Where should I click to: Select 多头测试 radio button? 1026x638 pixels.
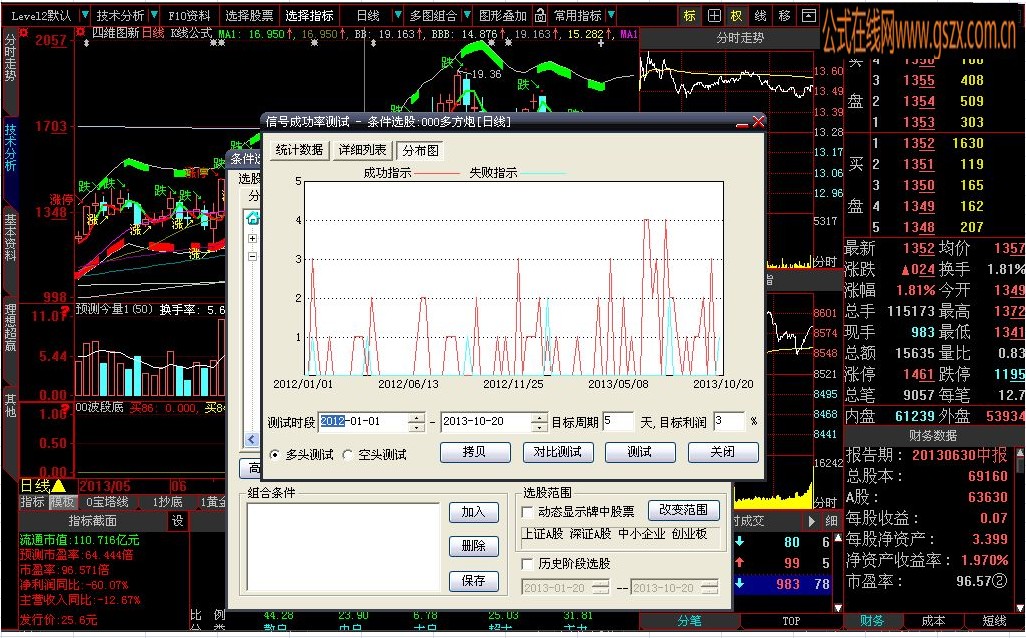coord(274,454)
